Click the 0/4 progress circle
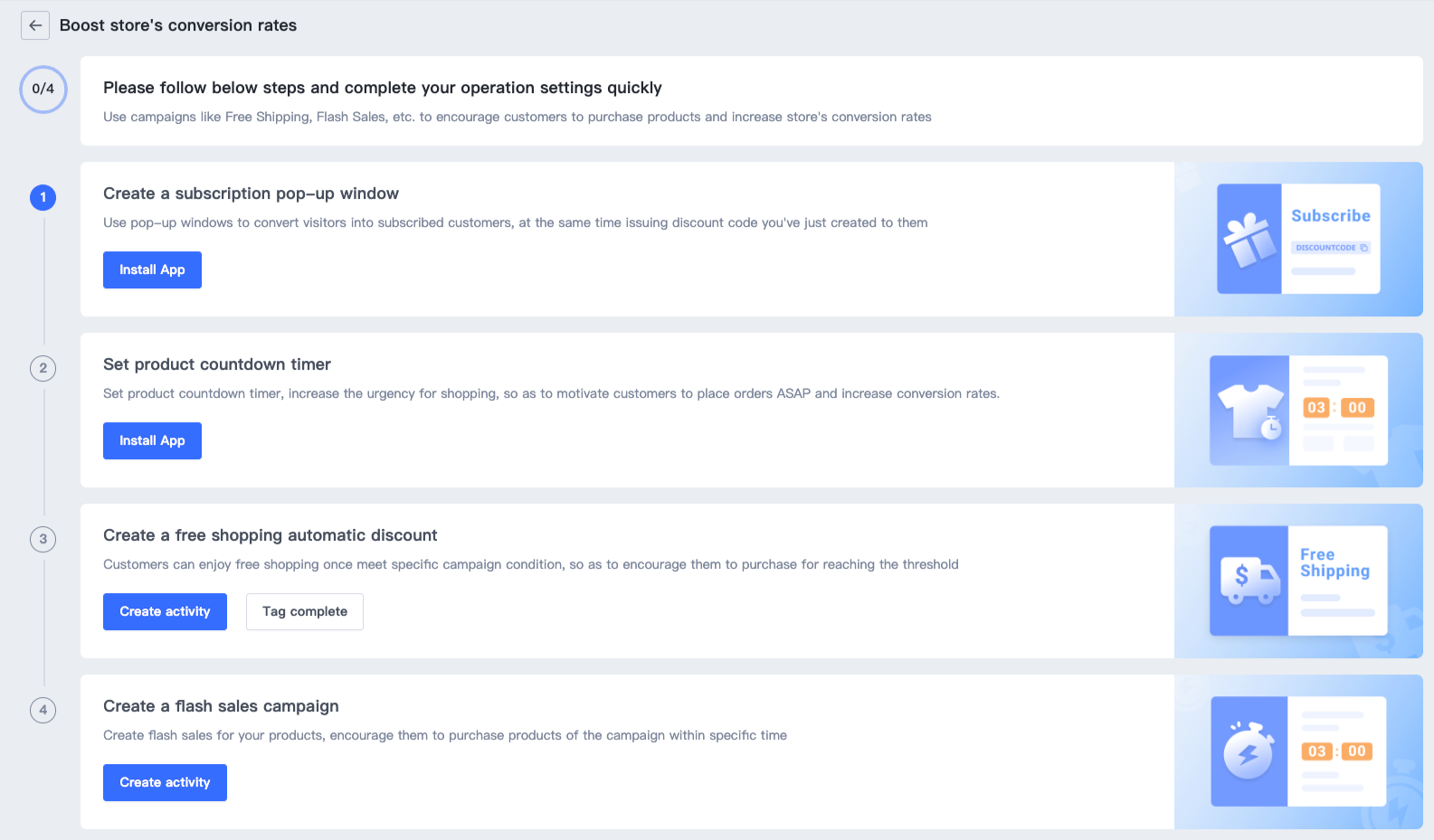 coord(43,89)
